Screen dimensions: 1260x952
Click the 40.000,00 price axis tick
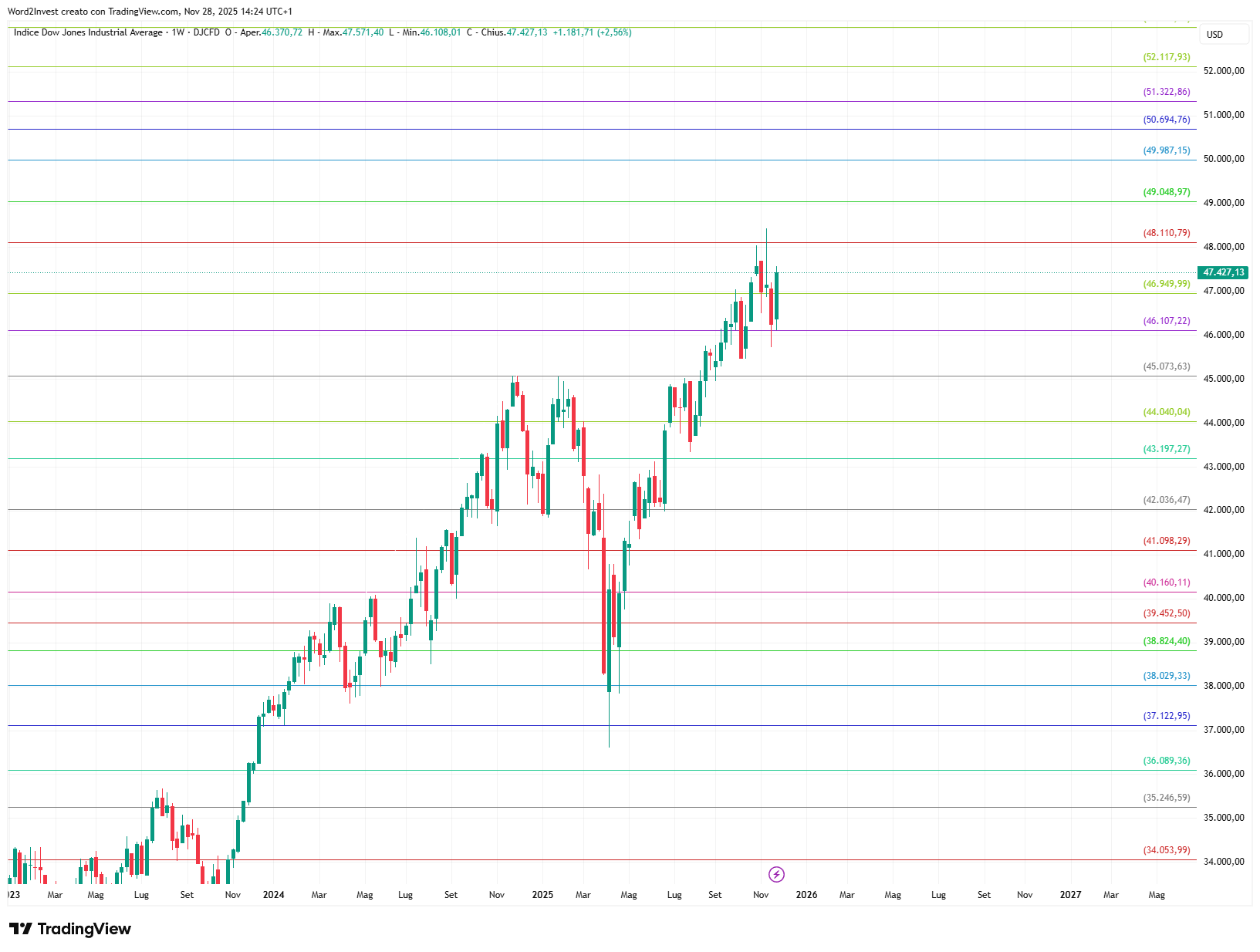tap(1224, 598)
